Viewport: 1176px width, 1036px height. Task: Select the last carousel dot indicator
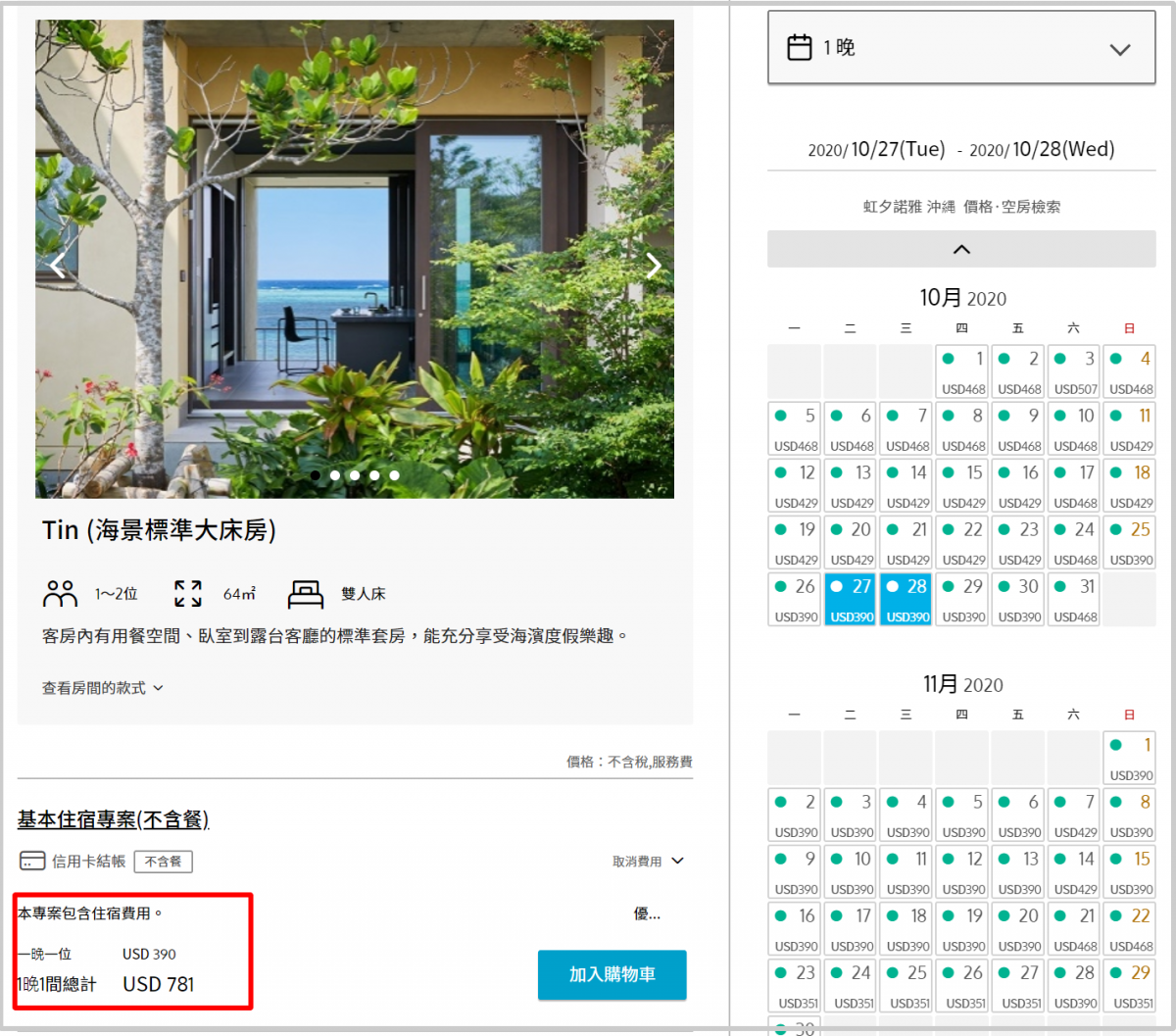[x=394, y=475]
